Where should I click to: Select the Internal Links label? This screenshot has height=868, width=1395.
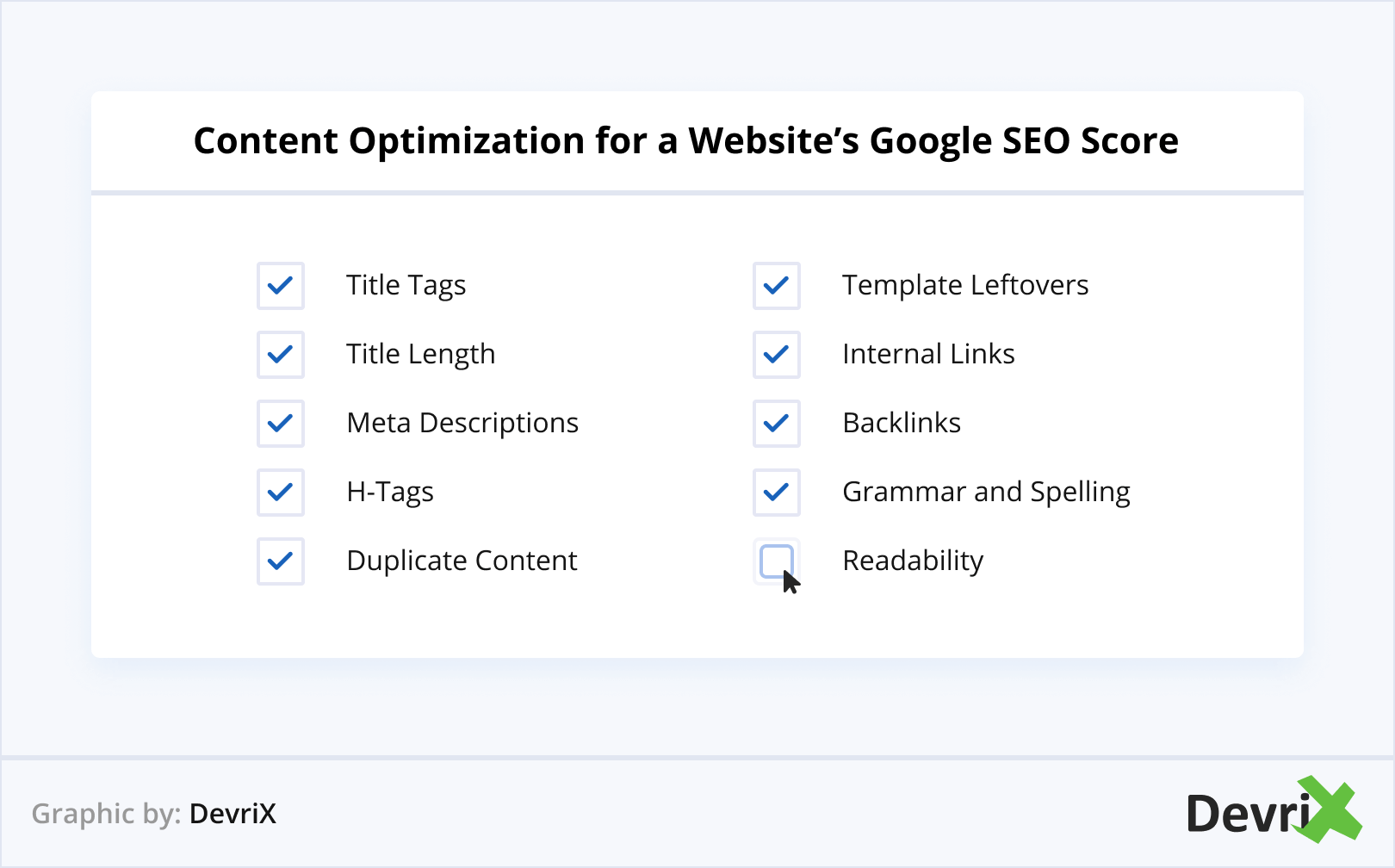point(928,355)
